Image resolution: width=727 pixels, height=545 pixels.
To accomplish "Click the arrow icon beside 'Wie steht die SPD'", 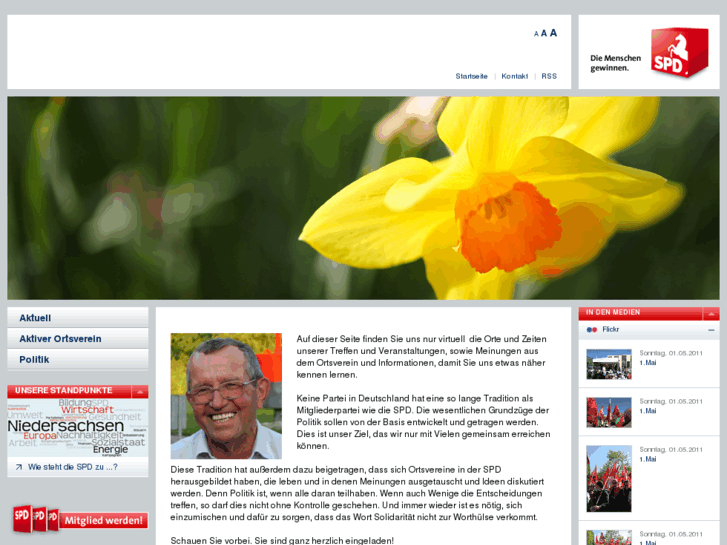I will [x=19, y=467].
